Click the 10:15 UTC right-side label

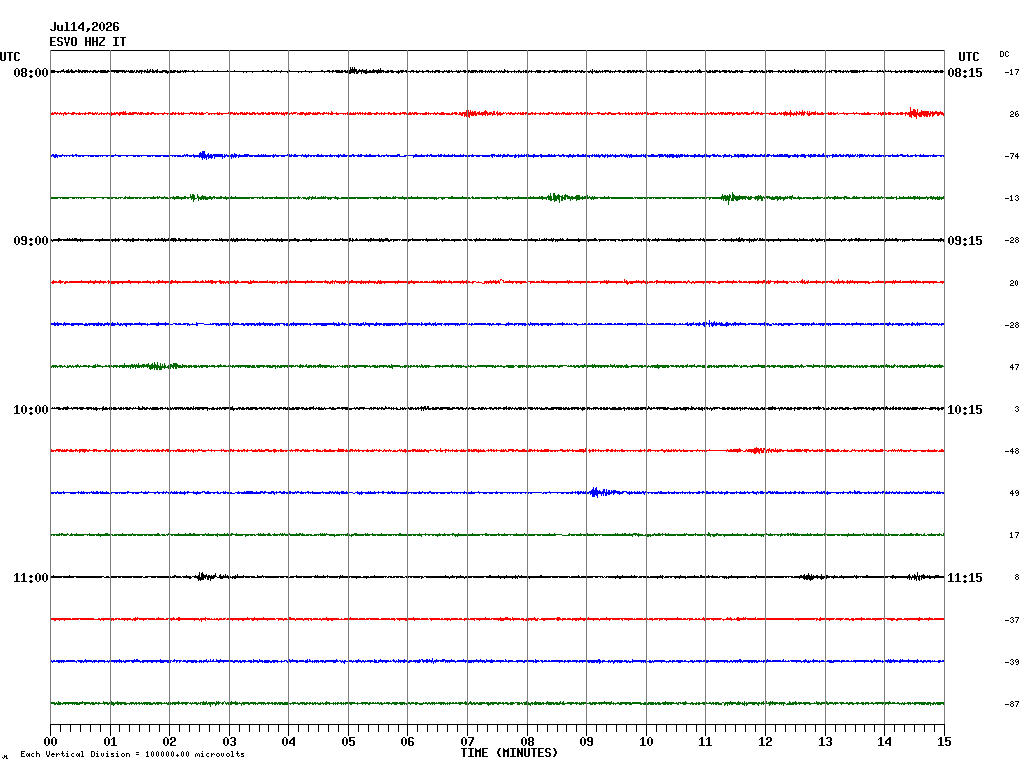(x=965, y=409)
